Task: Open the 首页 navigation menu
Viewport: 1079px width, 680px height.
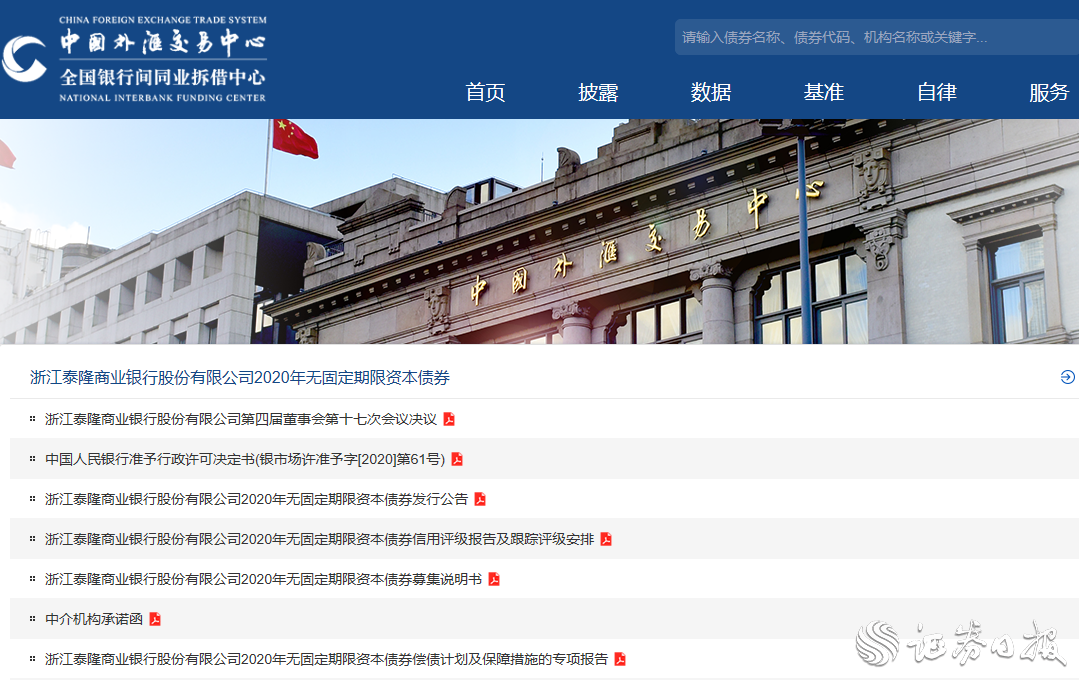Action: click(x=485, y=92)
